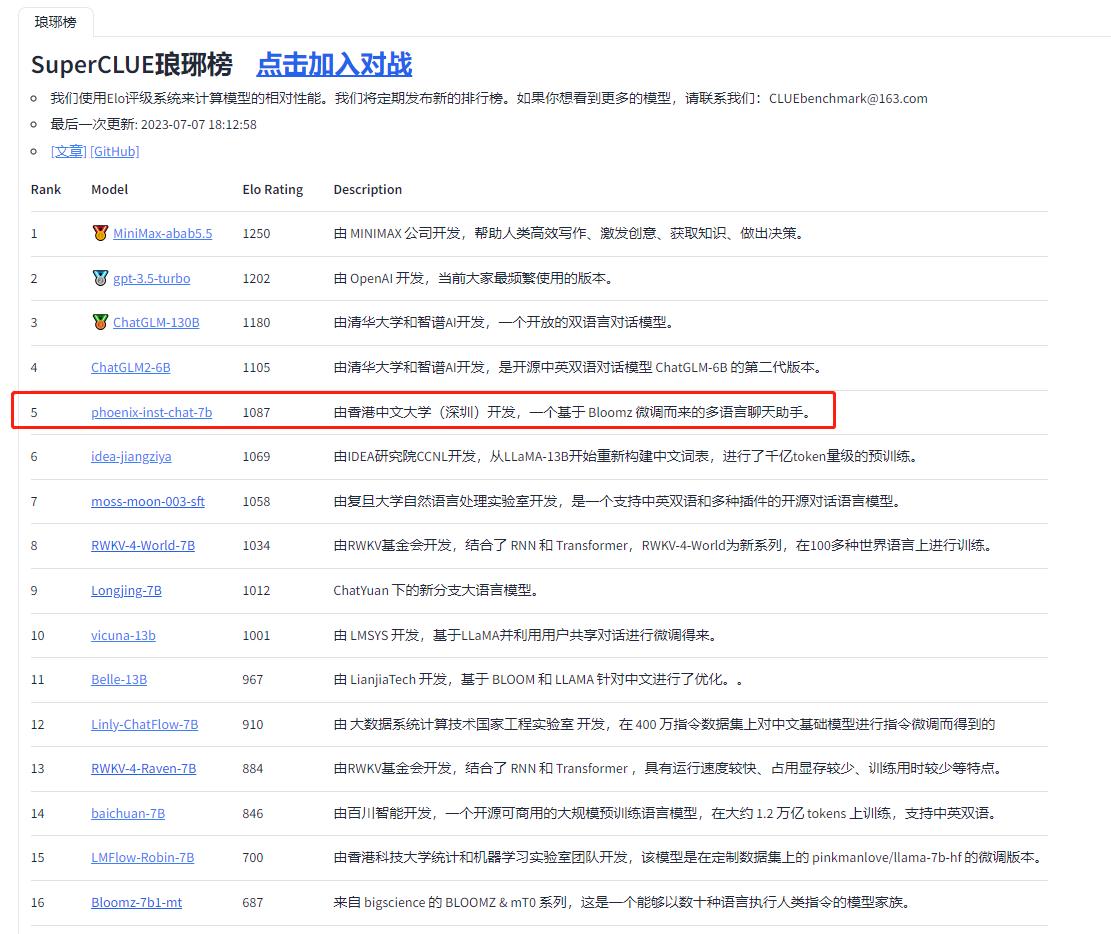The height and width of the screenshot is (934, 1111).
Task: Click the bronze medal icon beside ChatGLM-130B
Action: click(101, 322)
